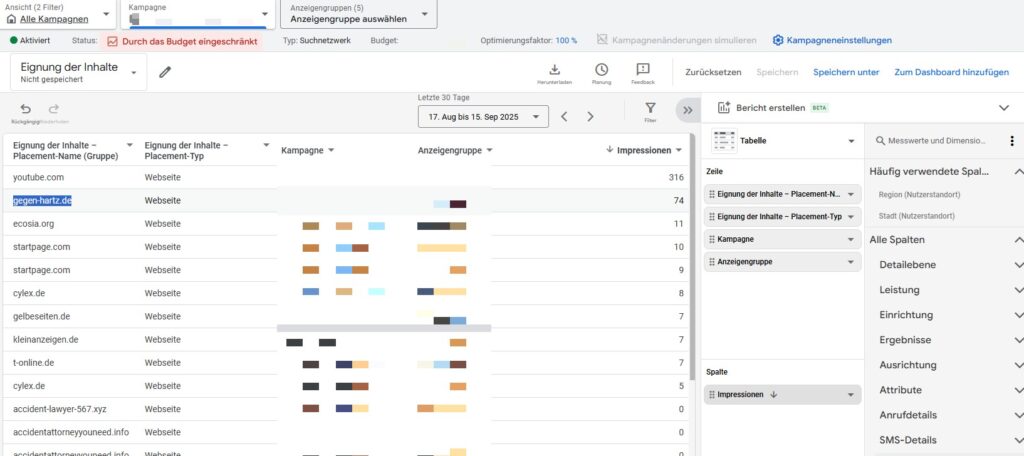Open the Tabelle visualization dropdown
Screen dimensions: 1024x456
[783, 141]
